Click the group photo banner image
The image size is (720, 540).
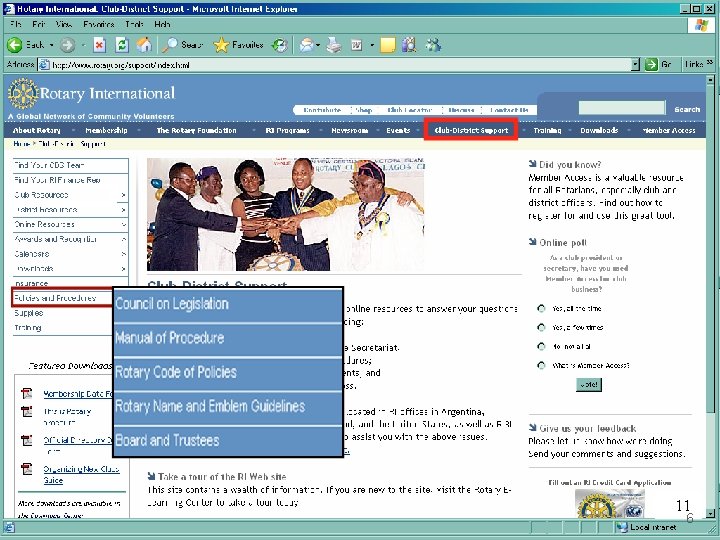coord(286,214)
